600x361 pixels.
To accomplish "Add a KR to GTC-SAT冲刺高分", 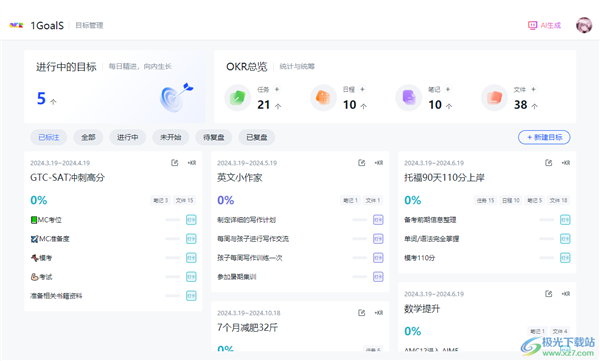I will 192,163.
